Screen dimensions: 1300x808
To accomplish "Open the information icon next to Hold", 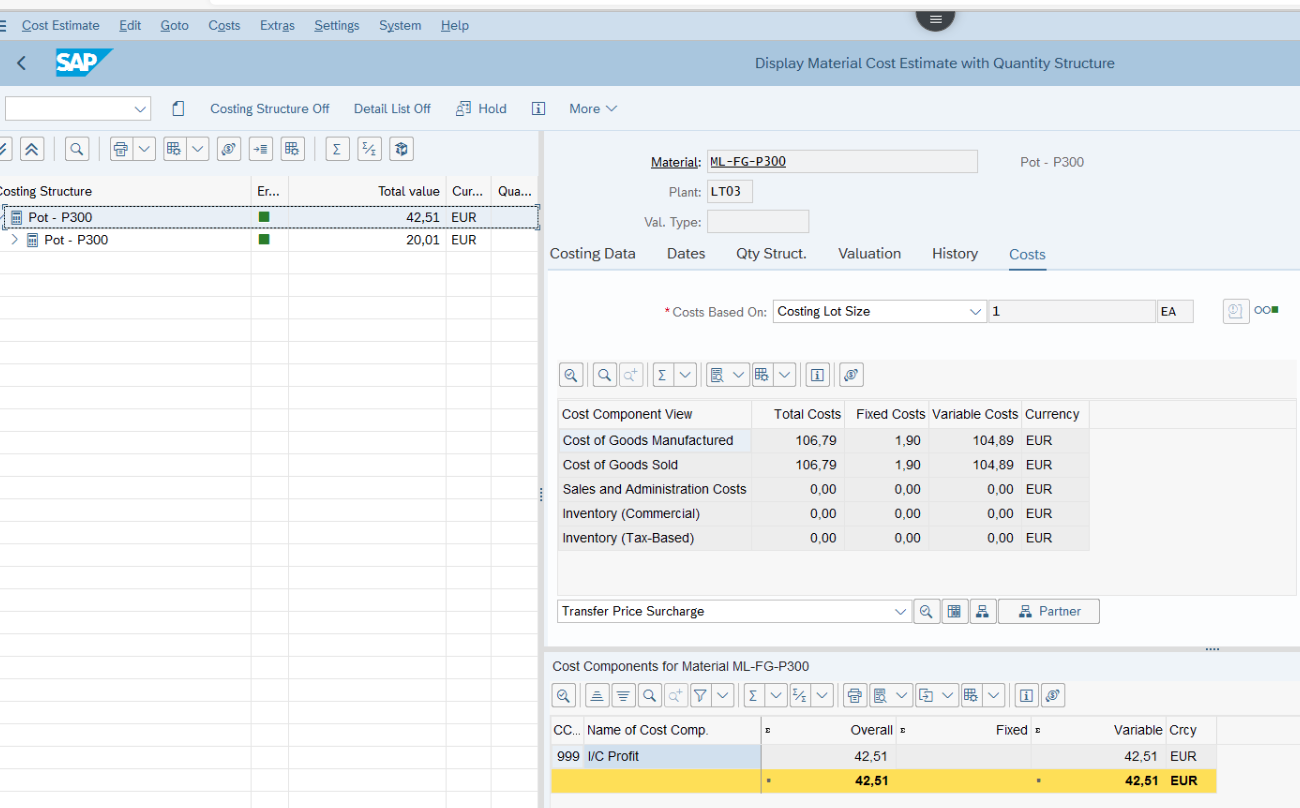I will [538, 109].
